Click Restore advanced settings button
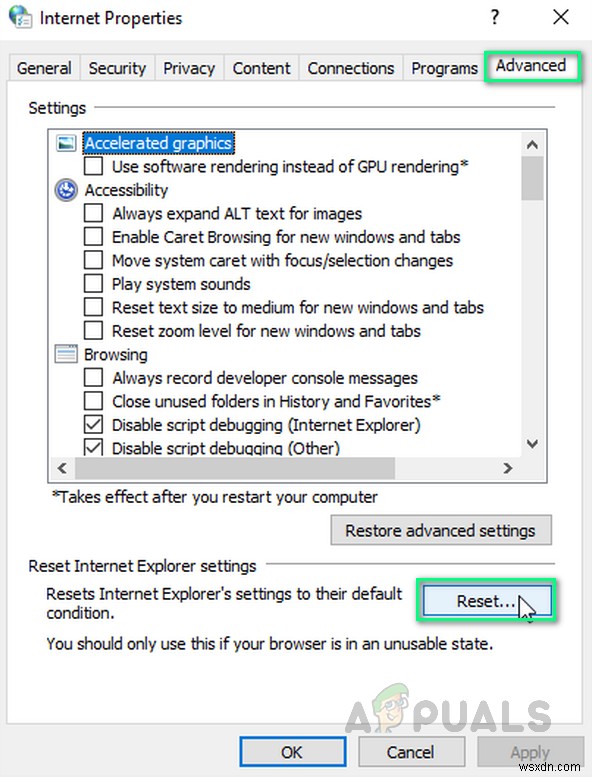This screenshot has width=592, height=777. point(441,530)
